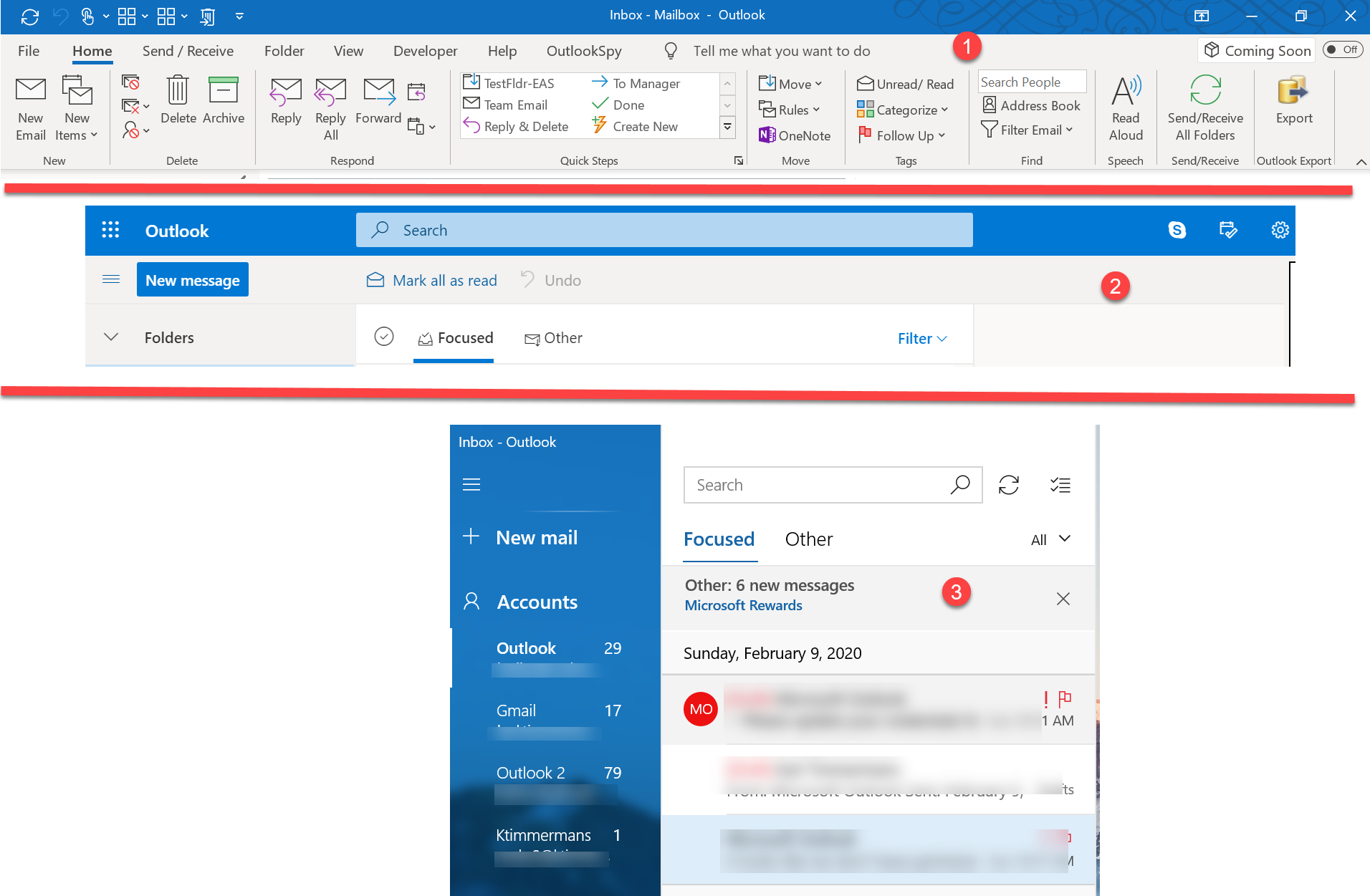Forward the message from the ribbon
This screenshot has width=1370, height=896.
coord(378,100)
